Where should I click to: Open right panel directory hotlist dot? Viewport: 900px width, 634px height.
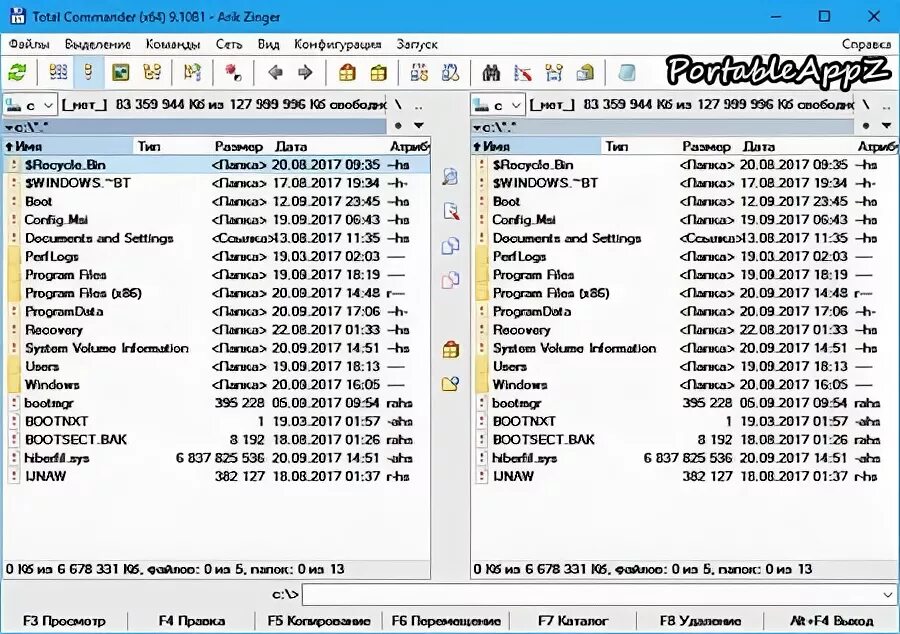[x=866, y=125]
